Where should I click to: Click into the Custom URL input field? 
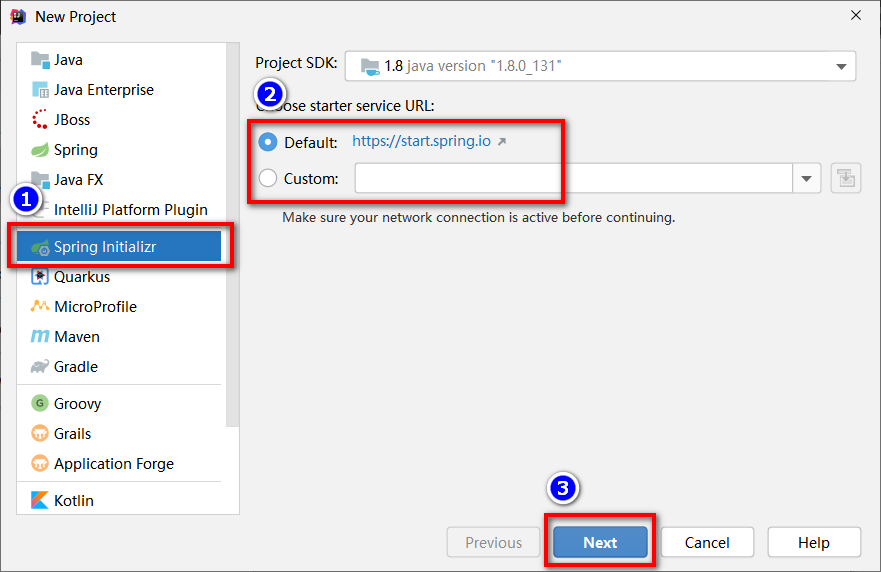tap(574, 179)
